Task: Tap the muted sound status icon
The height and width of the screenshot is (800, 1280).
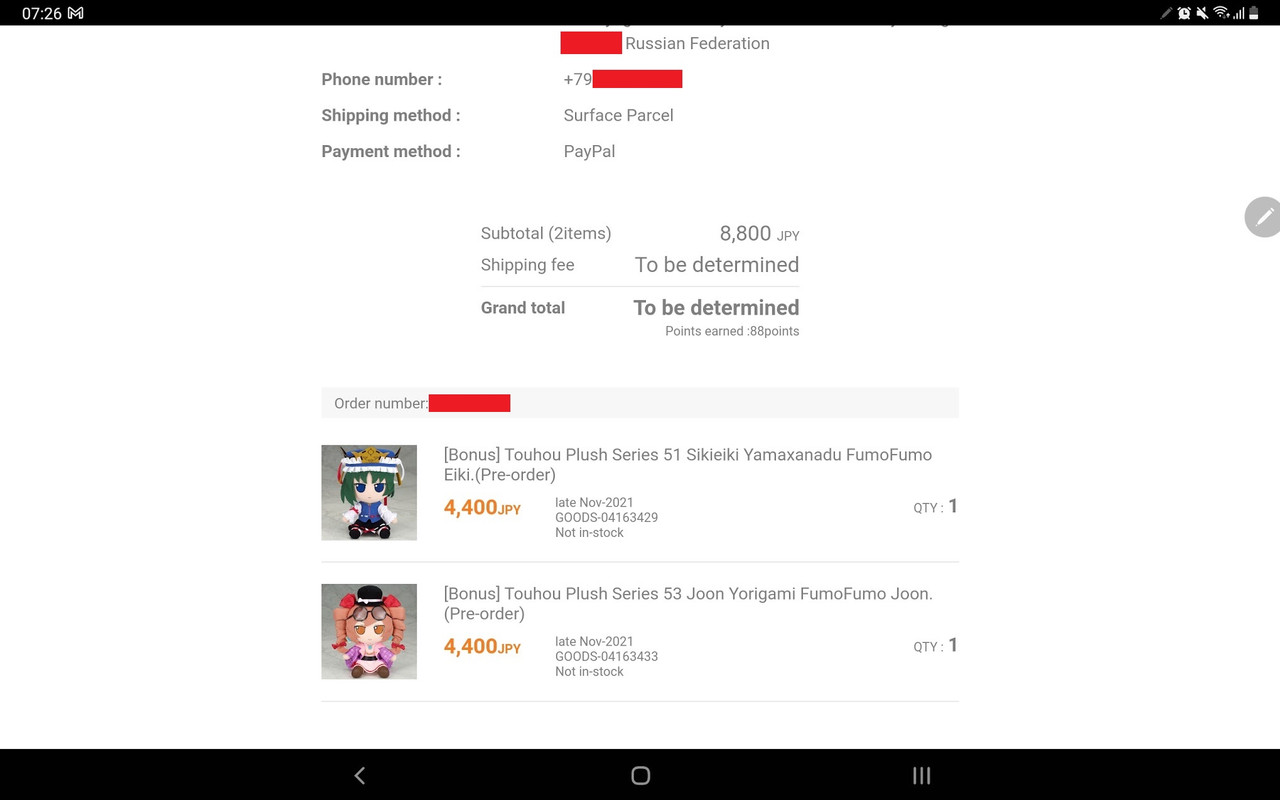Action: (1203, 13)
